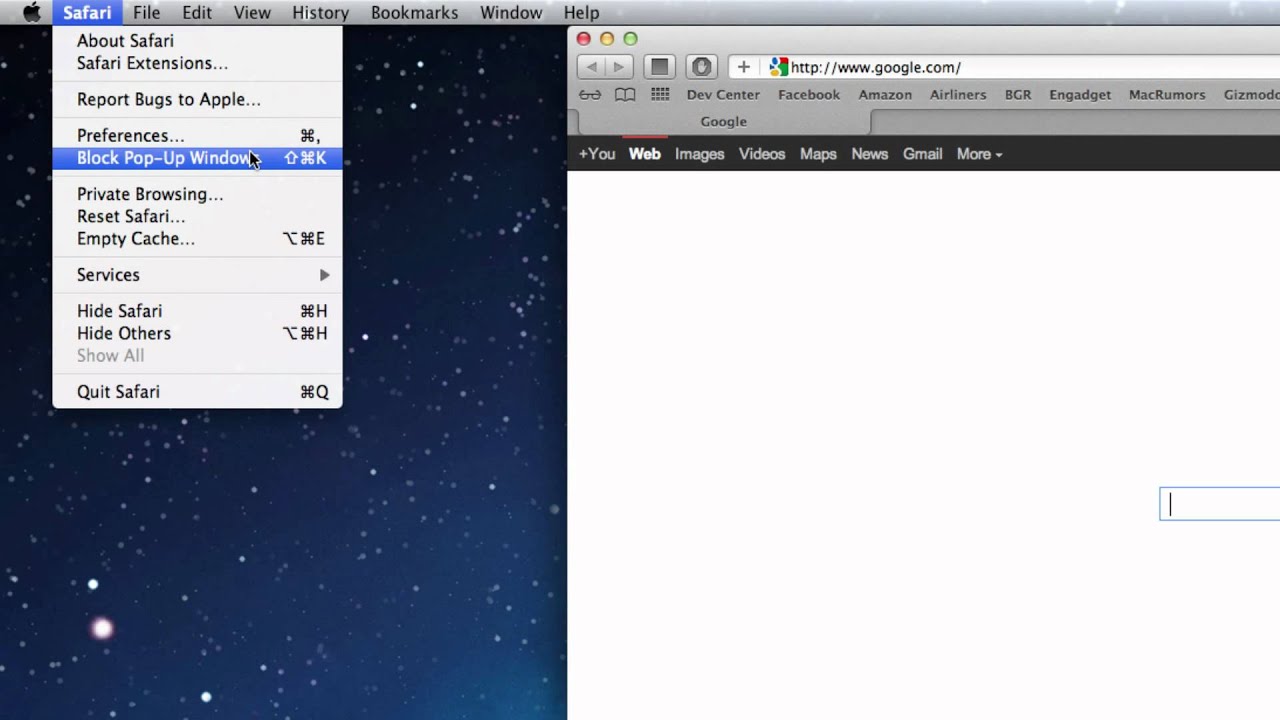This screenshot has height=720, width=1280.
Task: Open Reading List glasses icon
Action: tap(590, 95)
